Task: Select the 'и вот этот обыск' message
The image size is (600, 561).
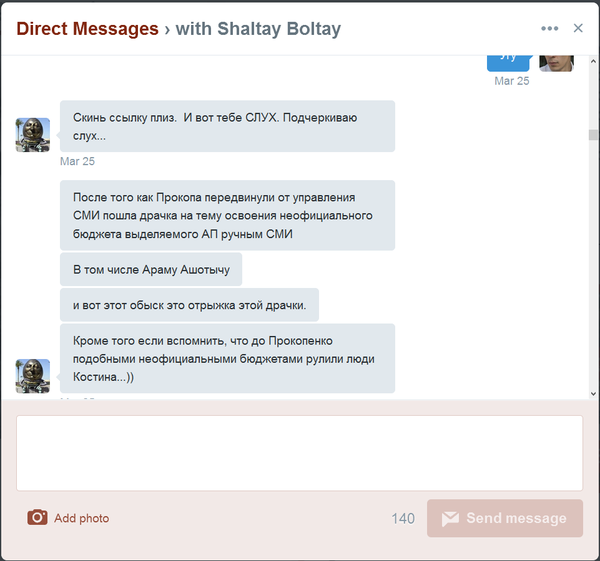Action: pyautogui.click(x=189, y=305)
